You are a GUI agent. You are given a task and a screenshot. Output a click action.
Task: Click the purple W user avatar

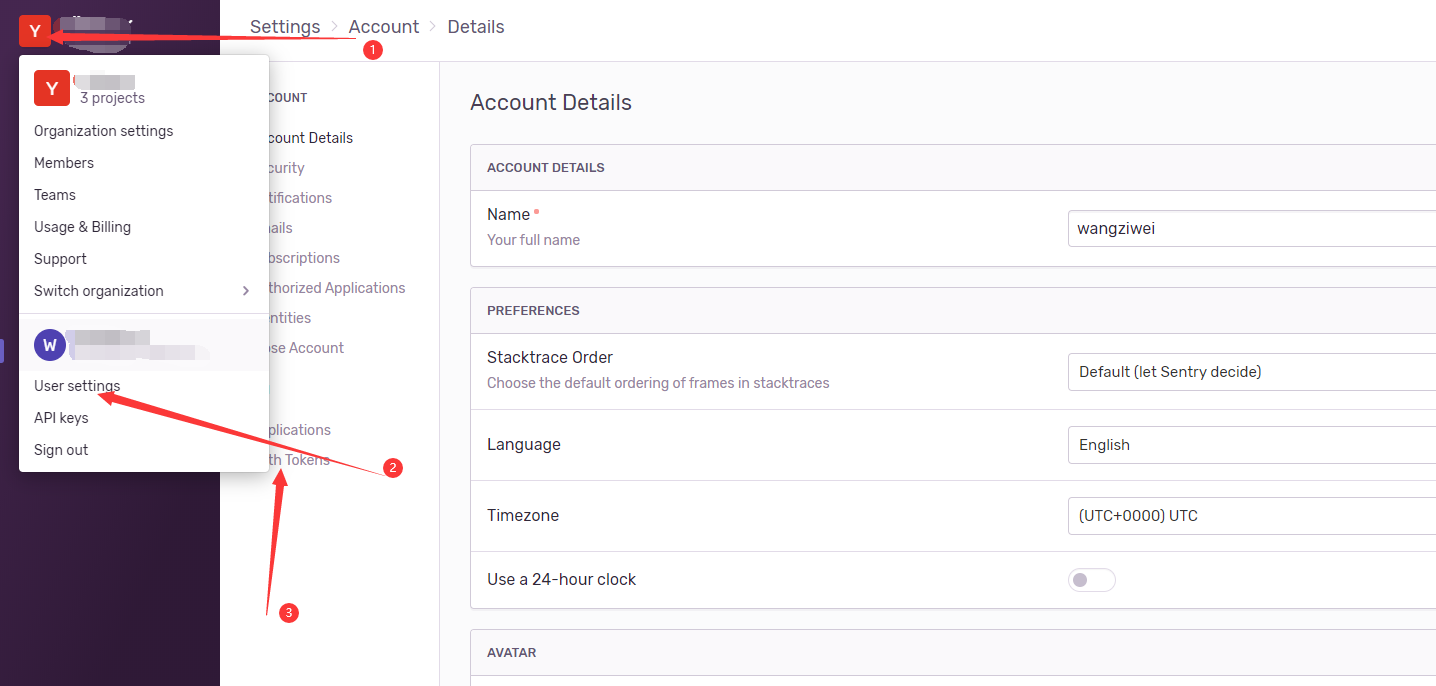coord(50,345)
